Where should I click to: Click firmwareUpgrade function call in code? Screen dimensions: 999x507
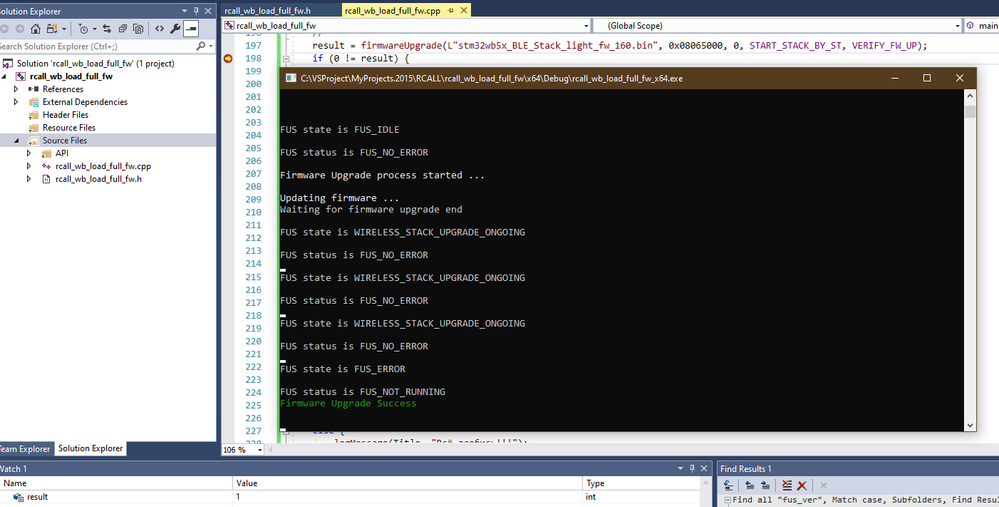click(x=401, y=45)
